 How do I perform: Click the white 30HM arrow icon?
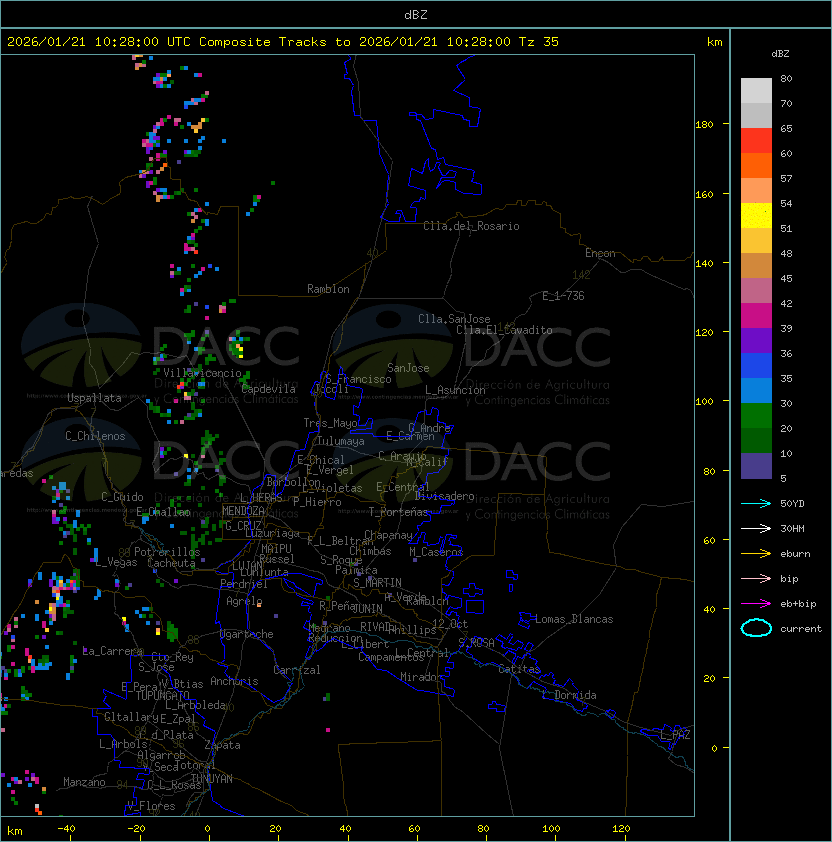coord(756,528)
